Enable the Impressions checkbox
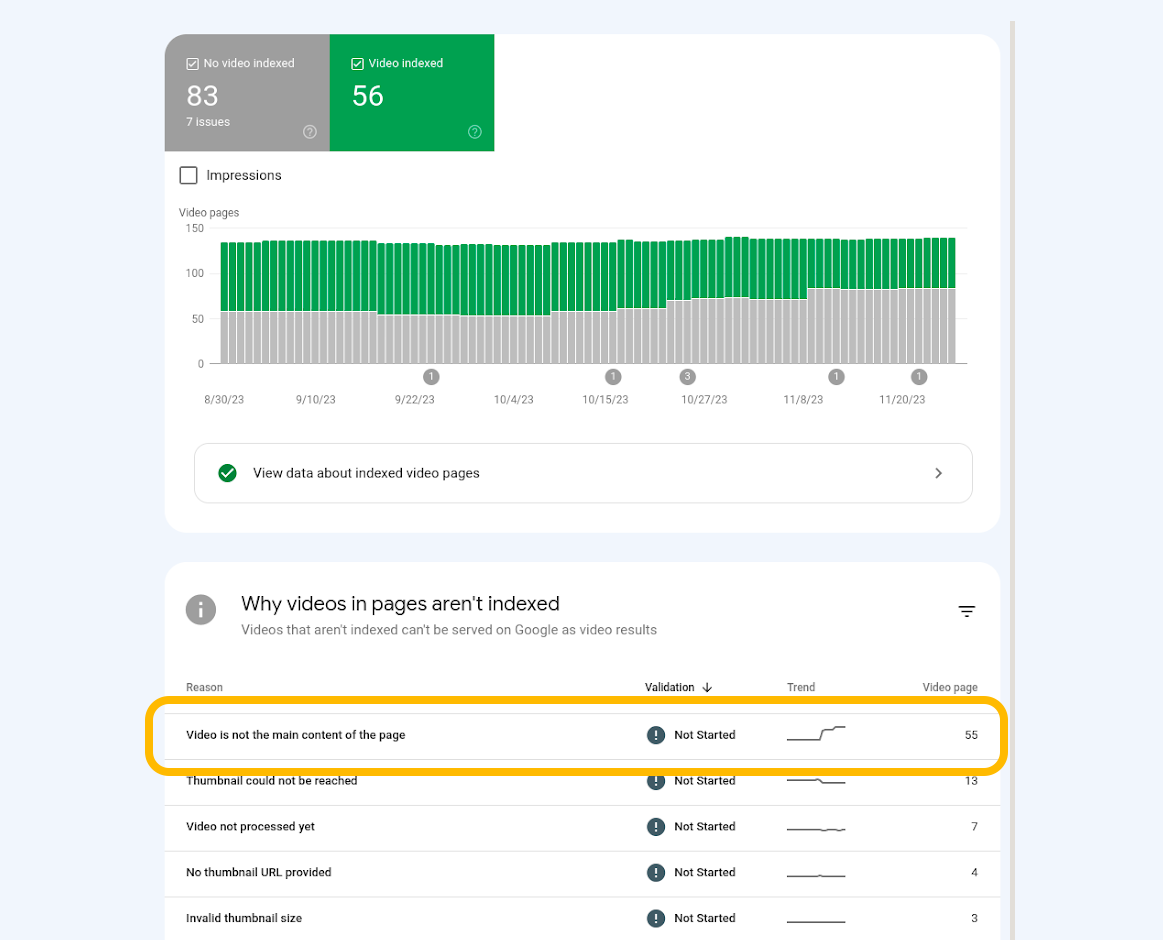 [x=188, y=175]
